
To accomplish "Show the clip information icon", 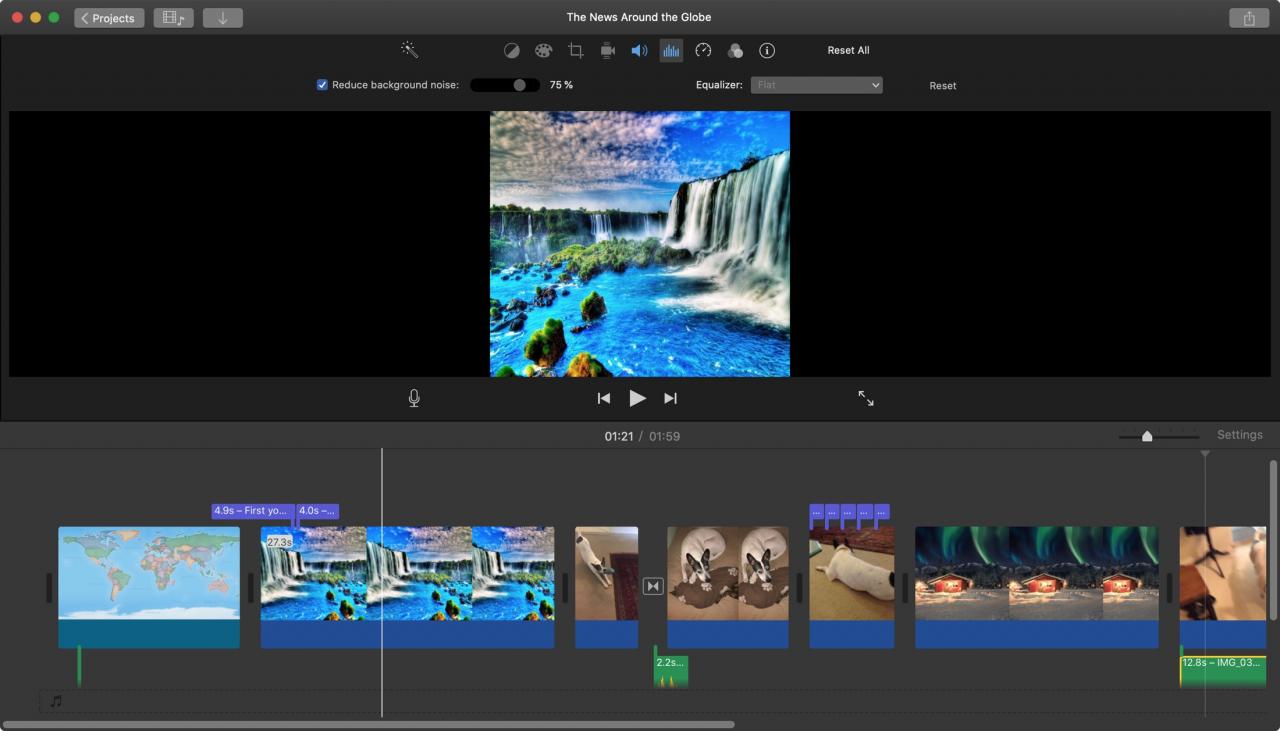I will click(767, 51).
